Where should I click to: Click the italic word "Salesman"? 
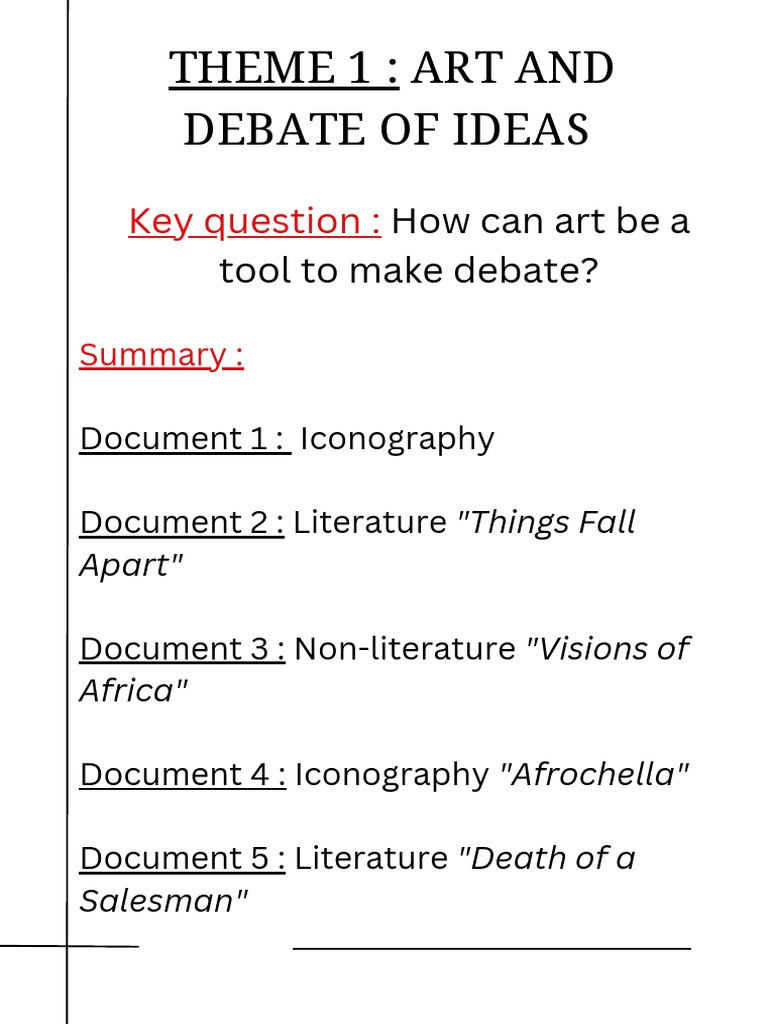click(163, 901)
